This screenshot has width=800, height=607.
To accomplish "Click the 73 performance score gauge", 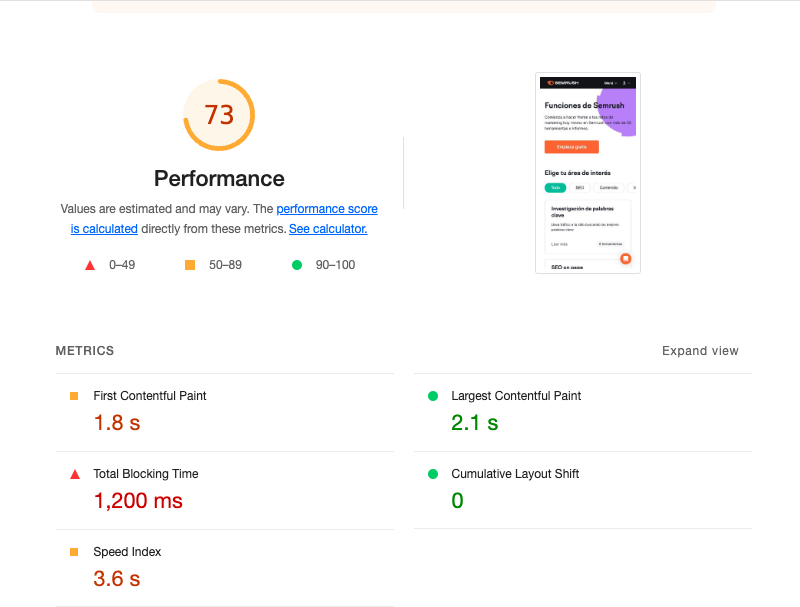I will coord(219,115).
